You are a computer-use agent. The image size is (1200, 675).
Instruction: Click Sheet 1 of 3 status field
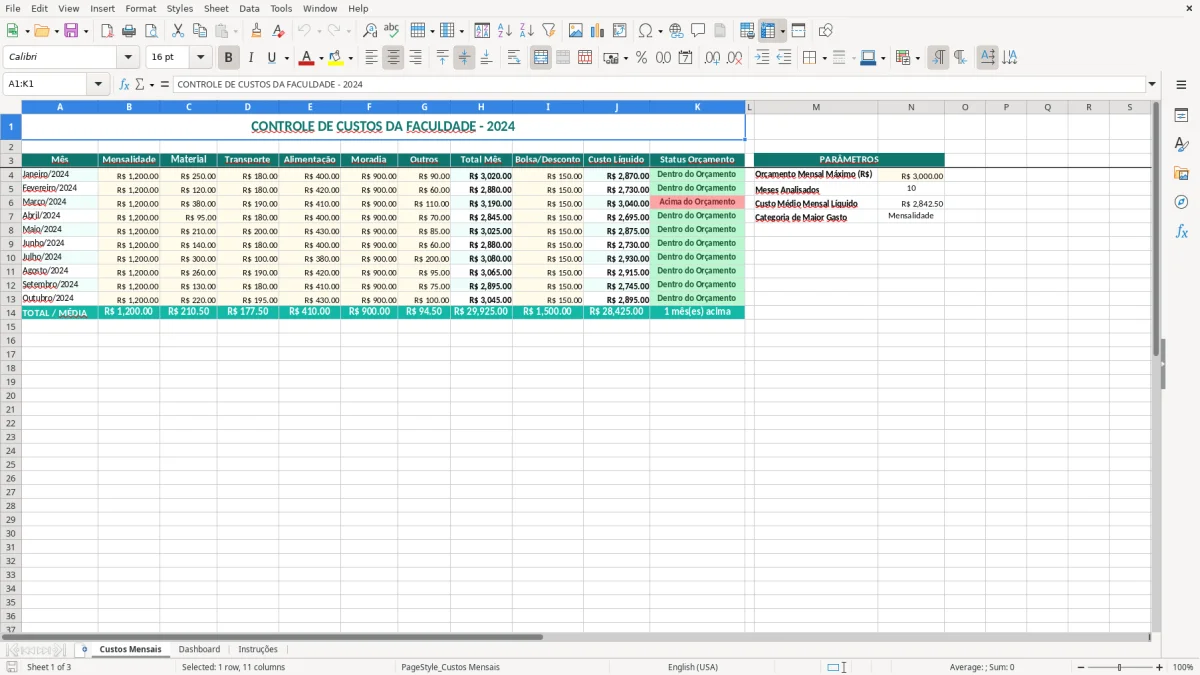(x=49, y=667)
